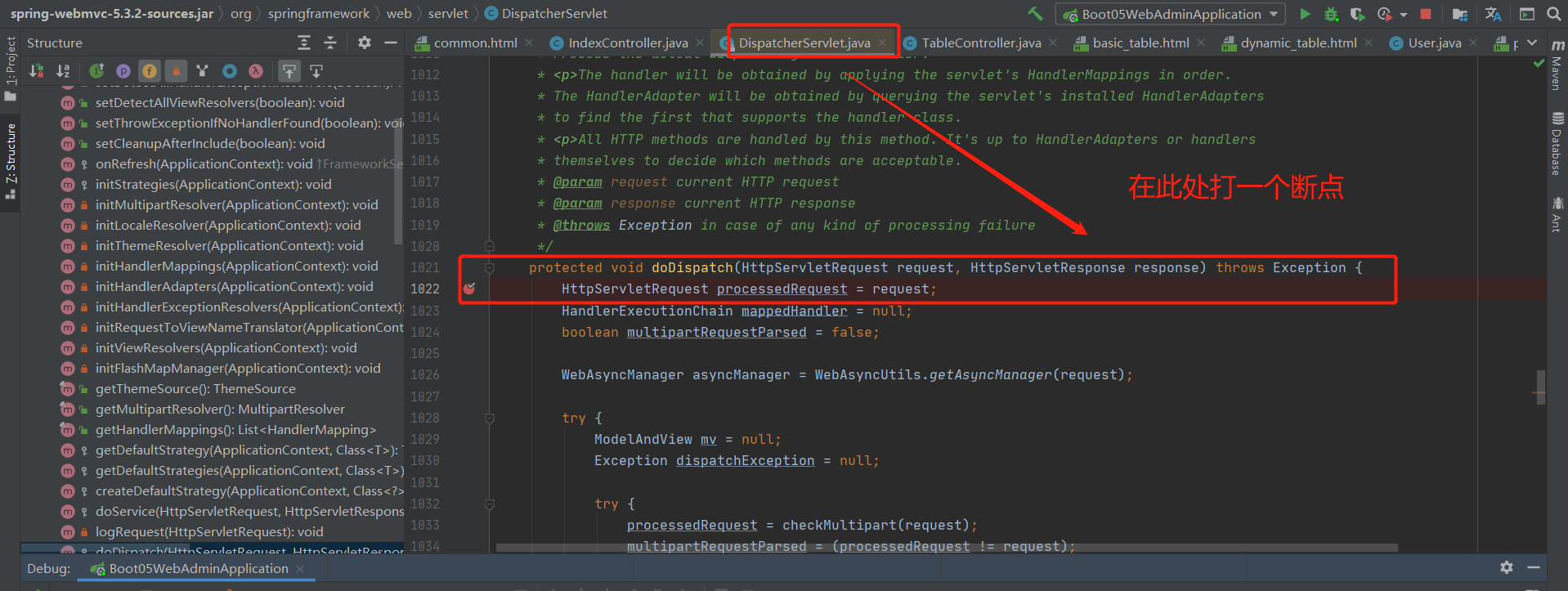Close the DispatcherServlet.java tab
The image size is (1568, 591).
click(882, 43)
